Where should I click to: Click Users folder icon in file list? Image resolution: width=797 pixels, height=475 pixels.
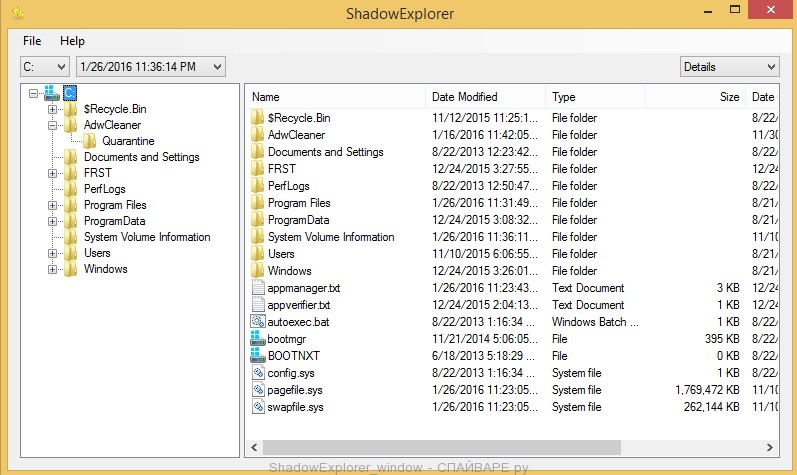tap(257, 254)
